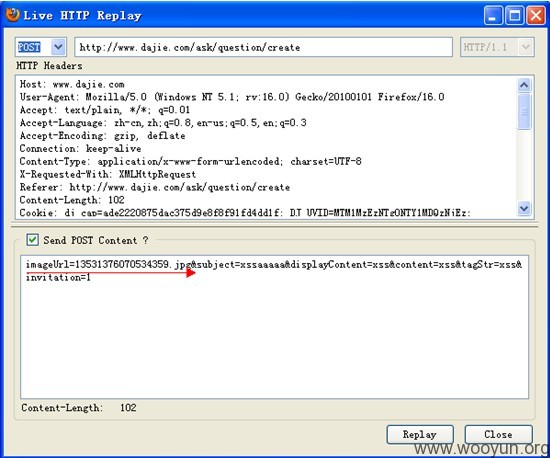The height and width of the screenshot is (458, 550).
Task: Click the 'Host: www.dajie.com' header line
Action: tap(72, 84)
